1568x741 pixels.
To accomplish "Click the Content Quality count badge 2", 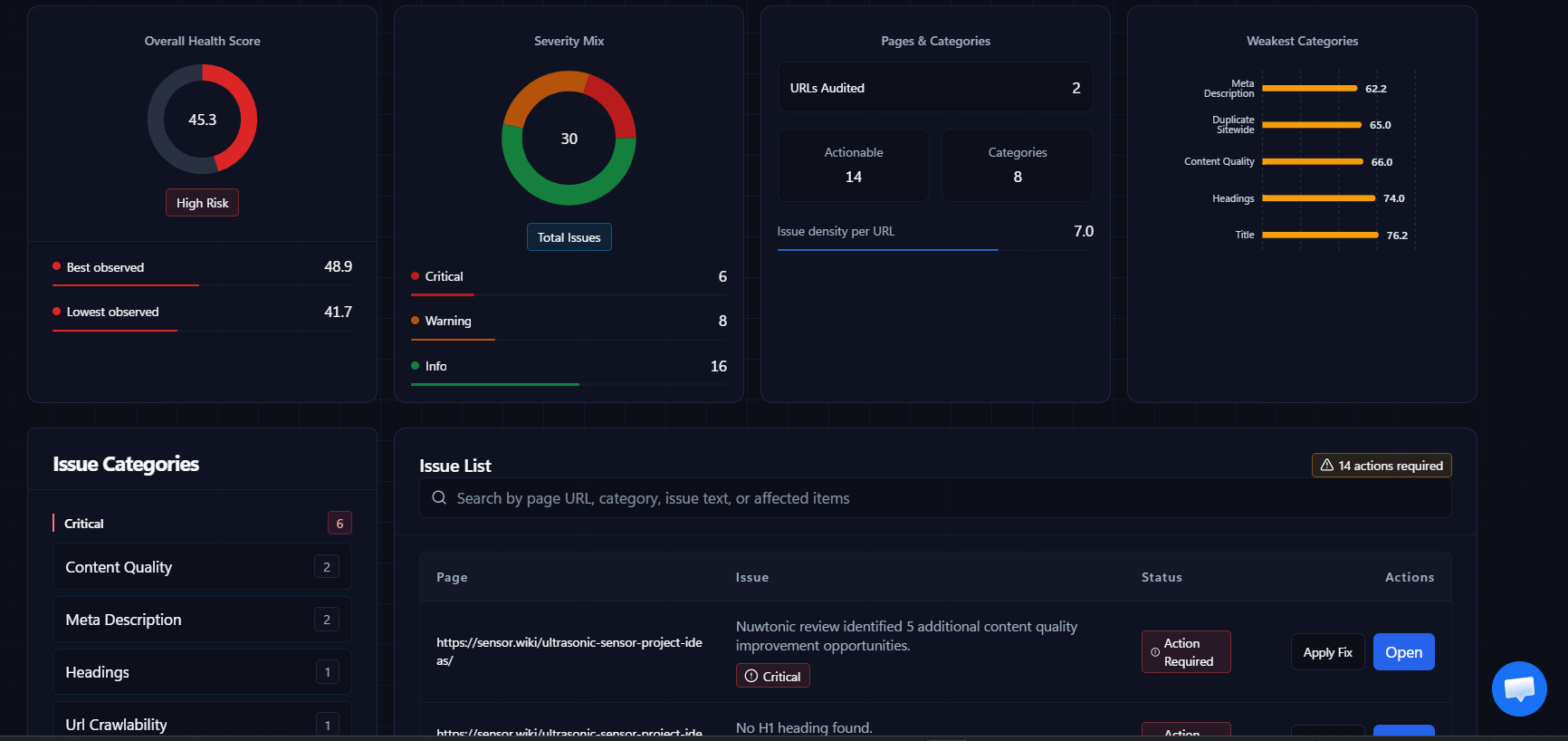I will [327, 567].
